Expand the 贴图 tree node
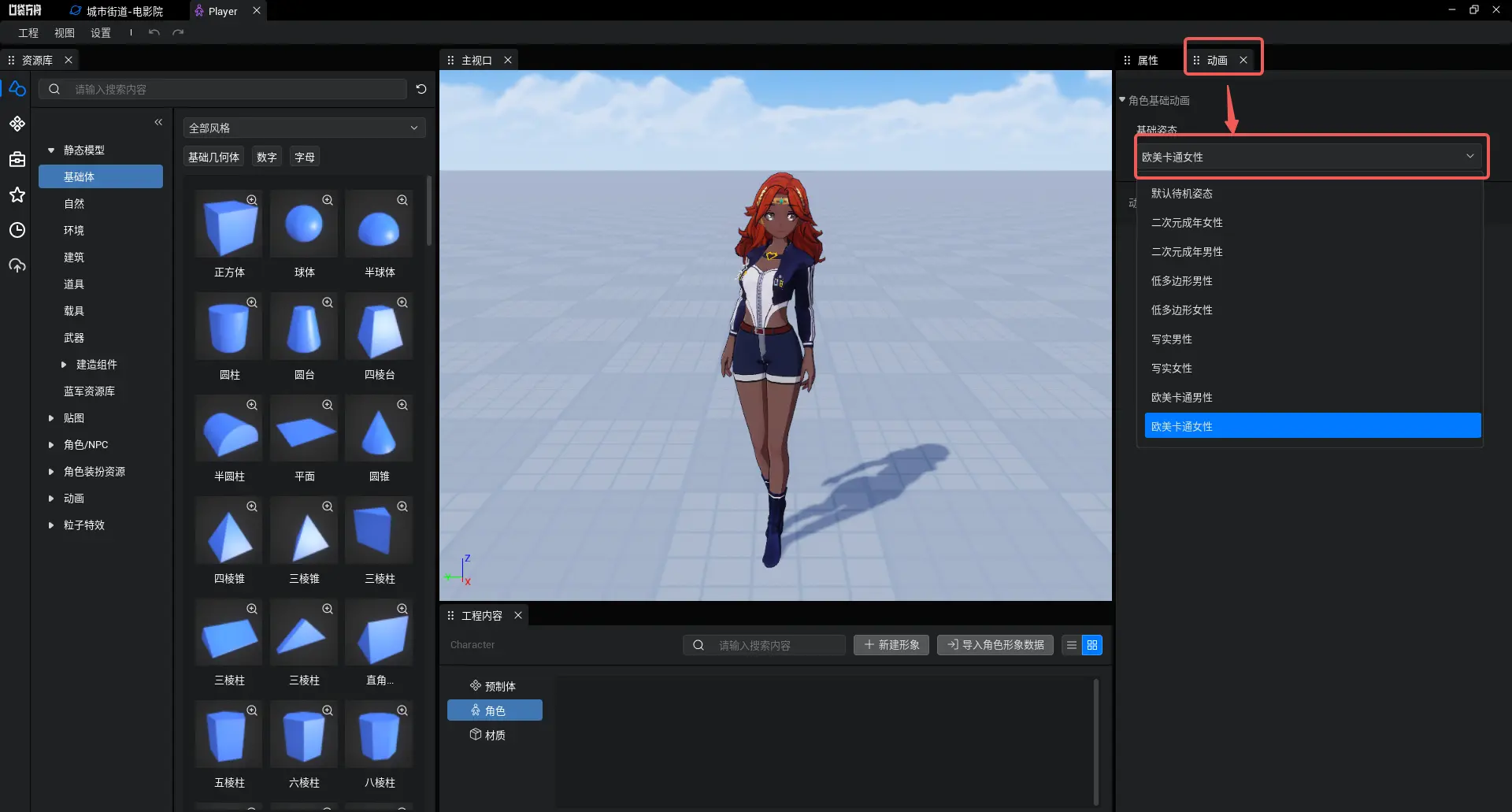 pos(51,418)
